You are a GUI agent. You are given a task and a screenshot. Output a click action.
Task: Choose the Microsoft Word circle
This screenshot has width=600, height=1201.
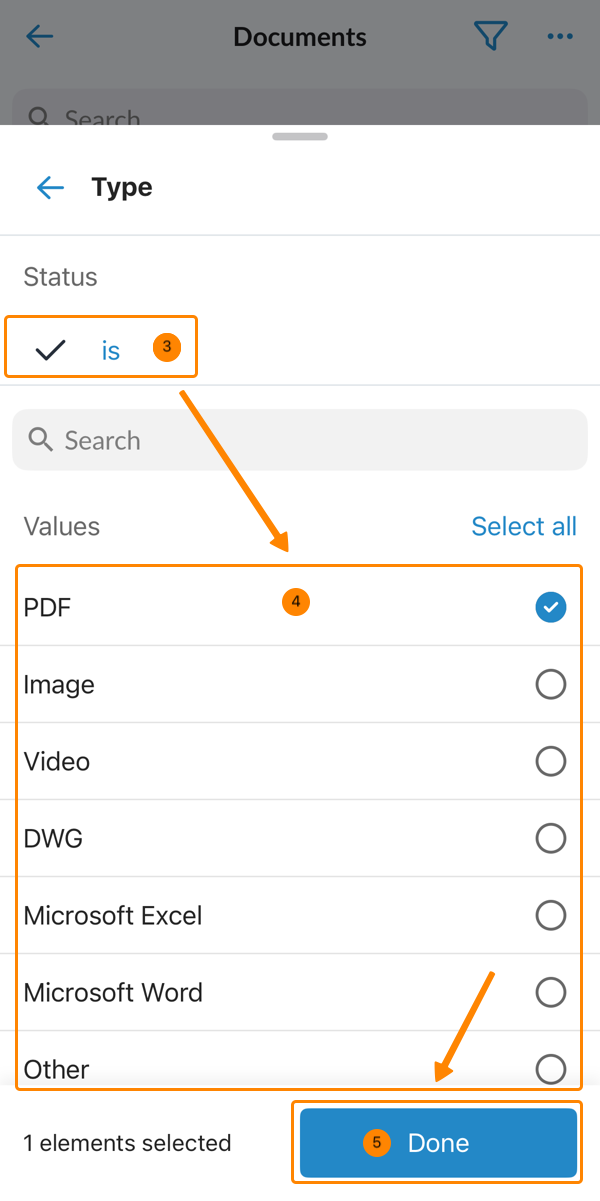click(550, 992)
